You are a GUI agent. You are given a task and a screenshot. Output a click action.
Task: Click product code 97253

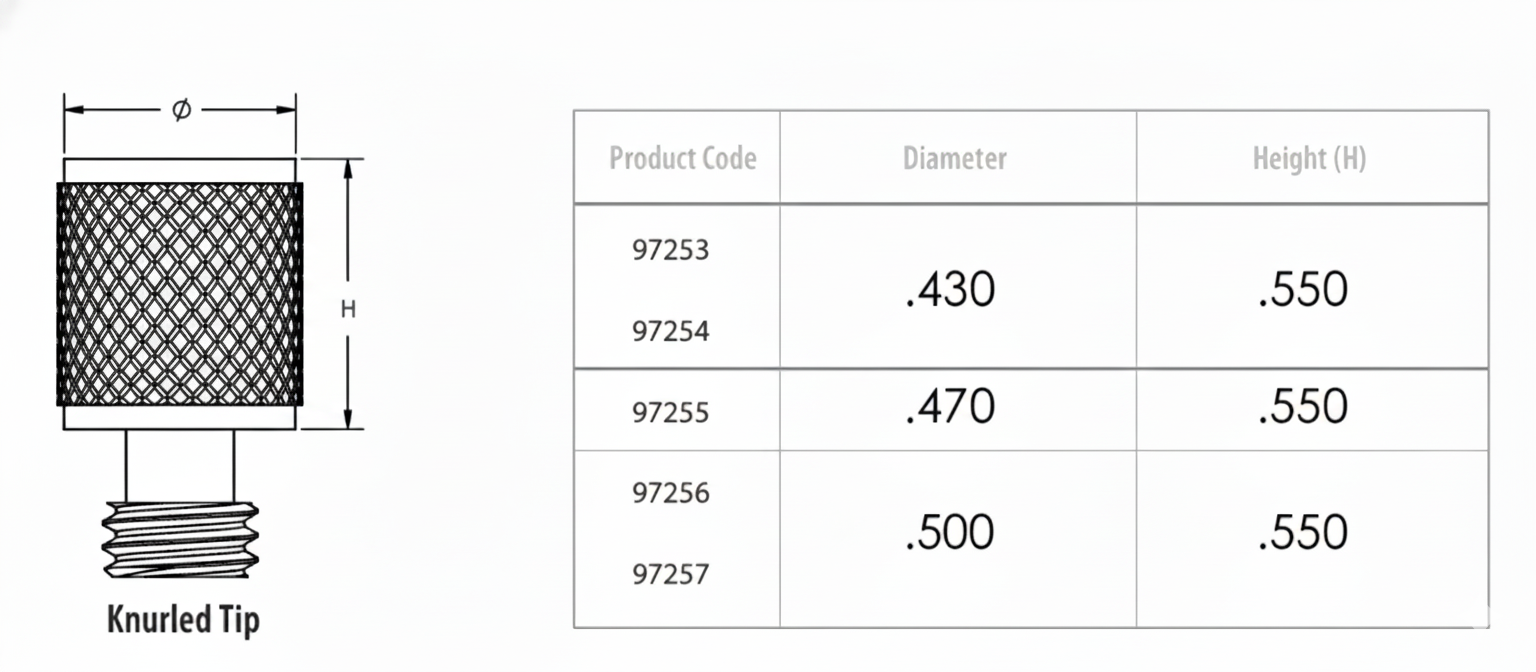pos(671,250)
